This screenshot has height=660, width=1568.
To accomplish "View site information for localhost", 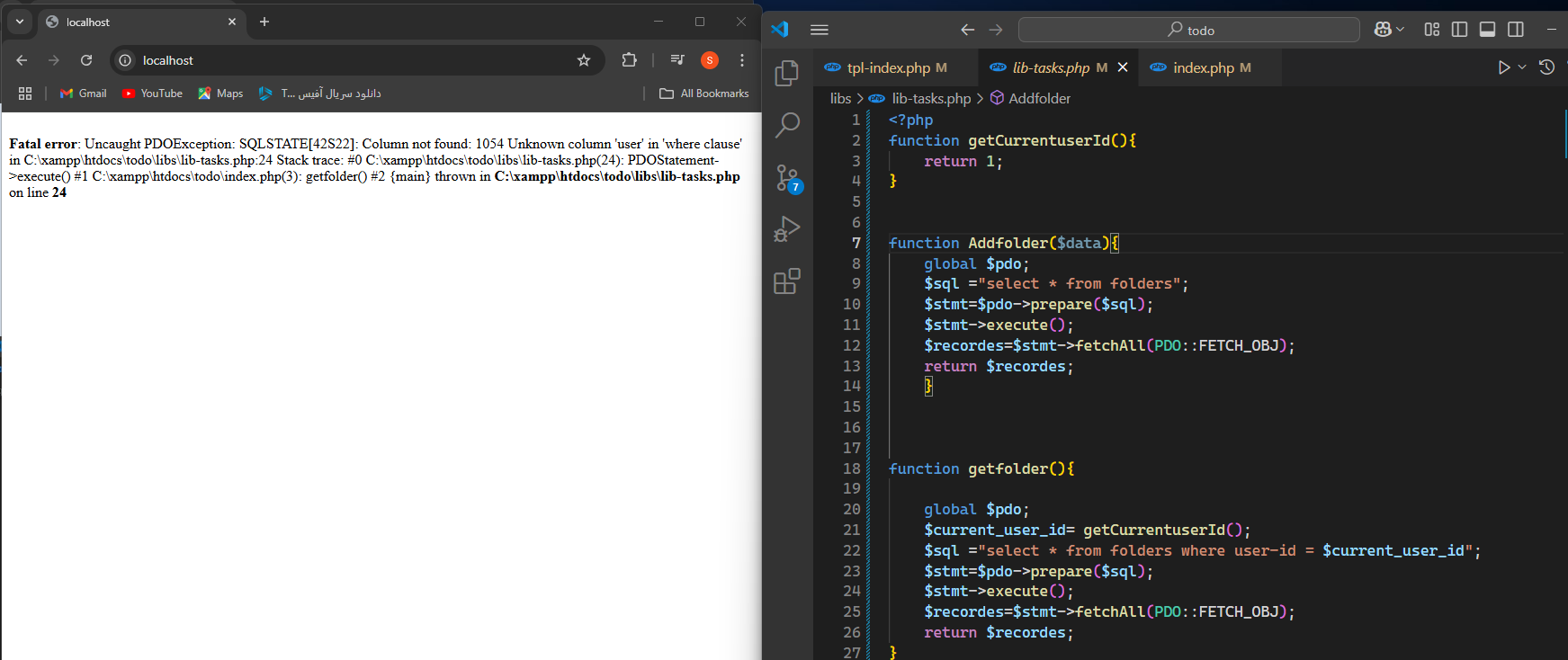I will [x=126, y=60].
